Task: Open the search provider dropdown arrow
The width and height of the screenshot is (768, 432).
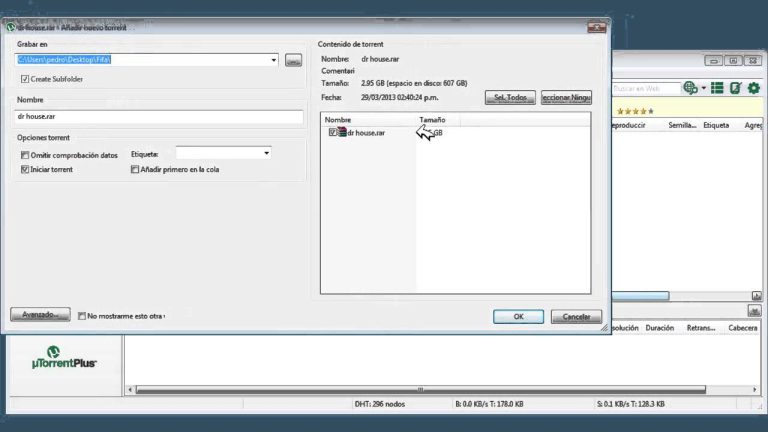Action: pos(703,88)
